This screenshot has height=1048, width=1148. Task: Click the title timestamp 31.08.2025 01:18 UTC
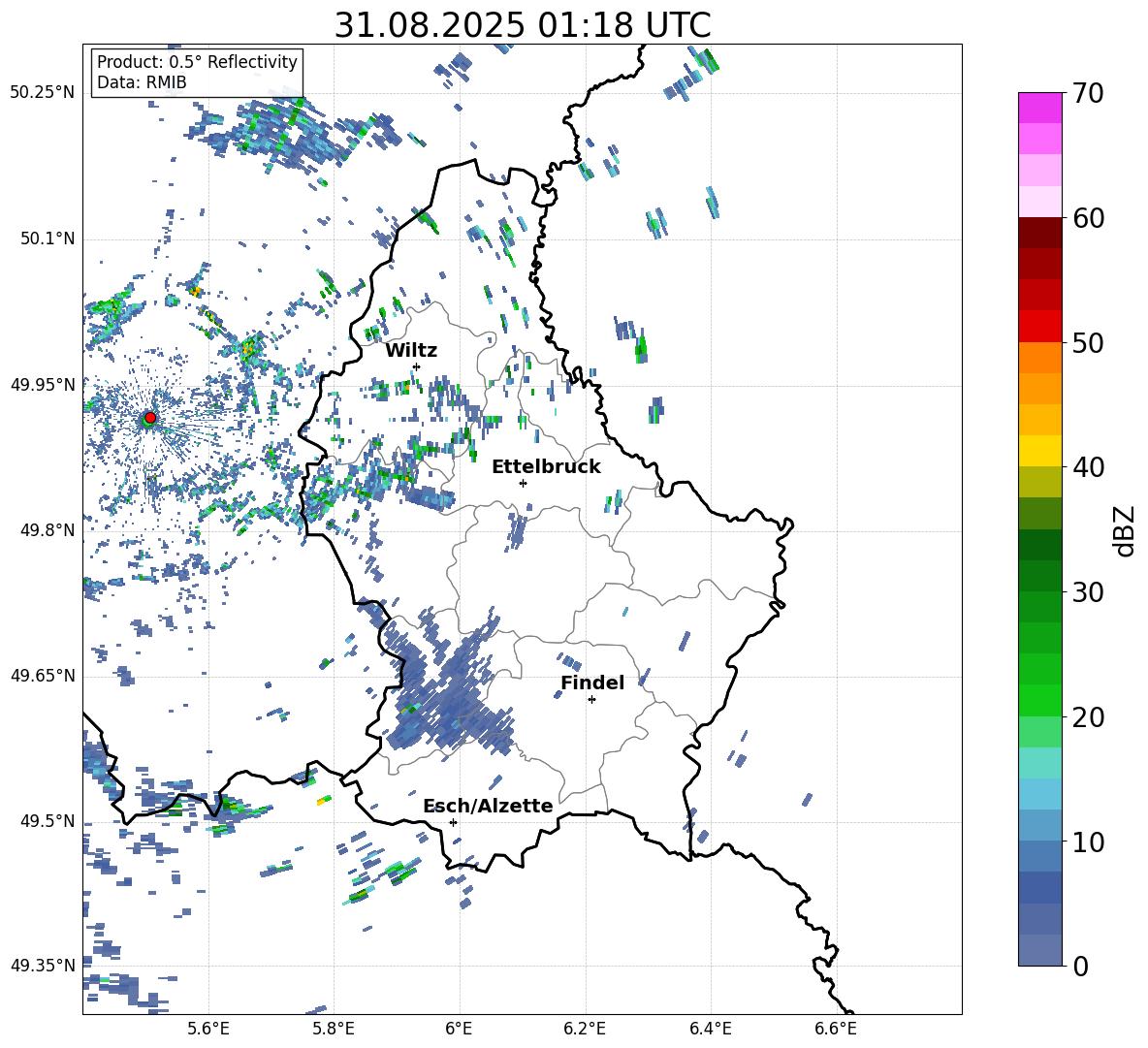point(523,25)
